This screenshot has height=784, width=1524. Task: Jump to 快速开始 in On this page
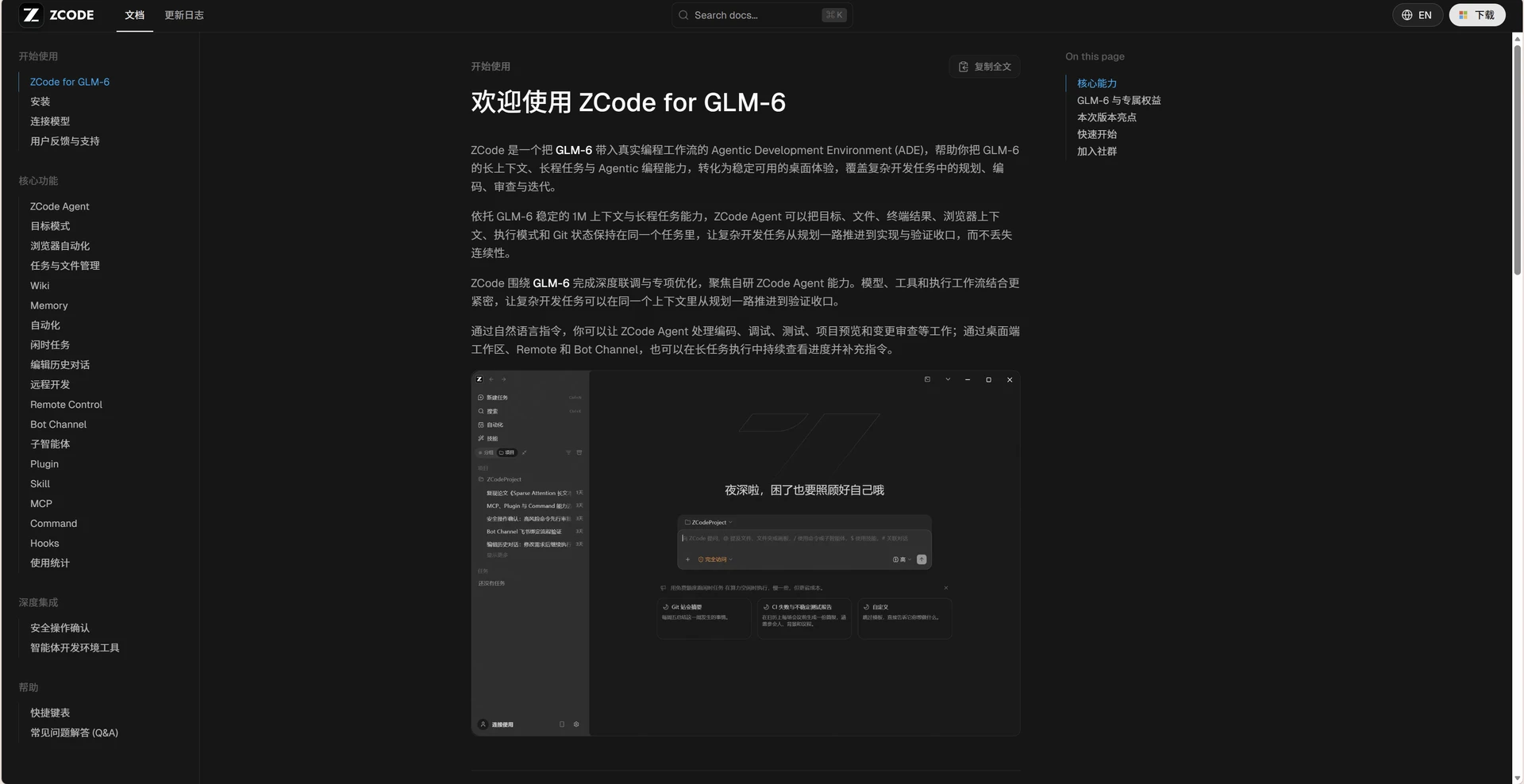[1097, 135]
